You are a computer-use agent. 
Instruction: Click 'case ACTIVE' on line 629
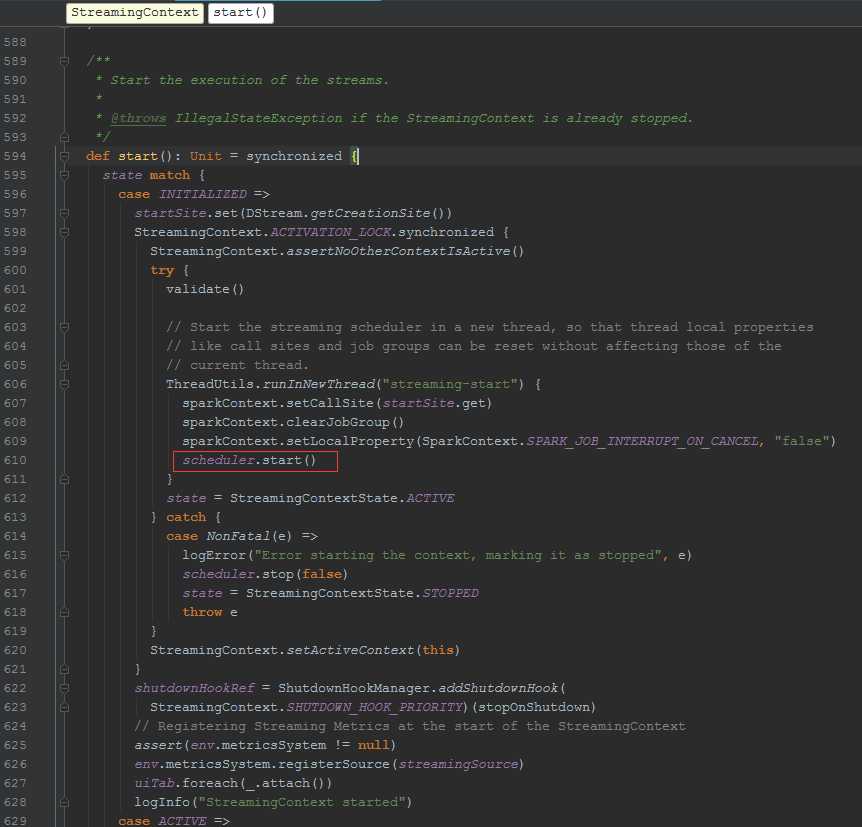[162, 821]
